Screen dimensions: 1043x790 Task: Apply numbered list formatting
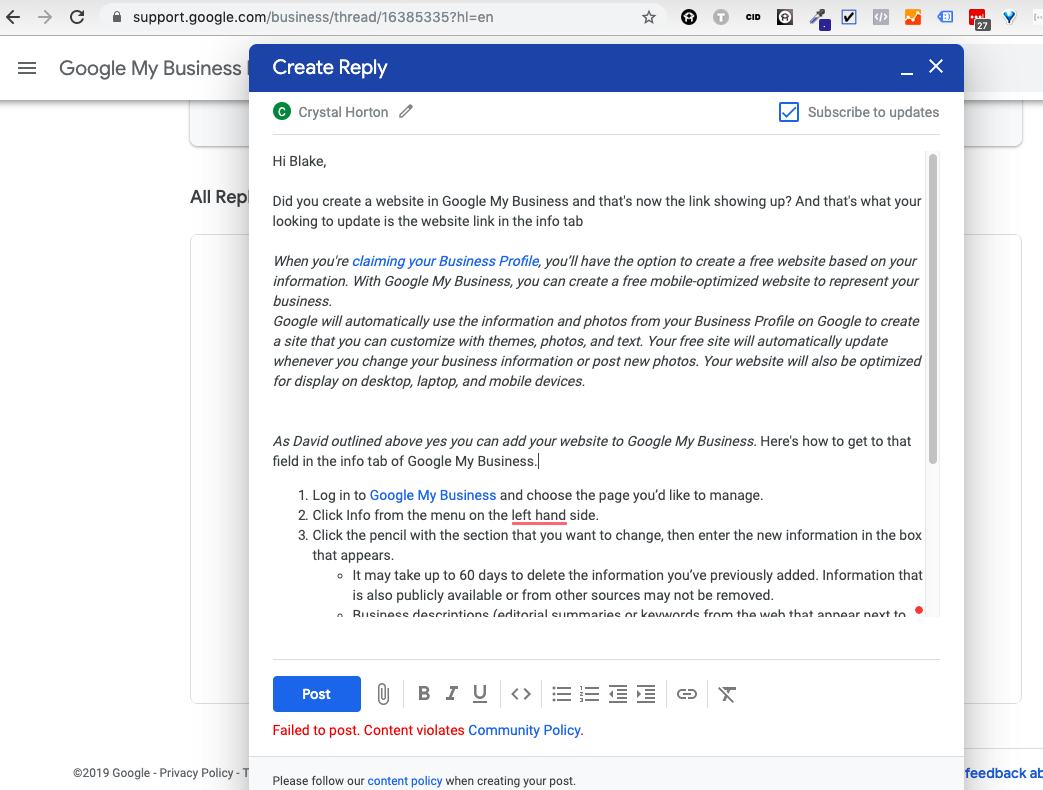click(589, 694)
